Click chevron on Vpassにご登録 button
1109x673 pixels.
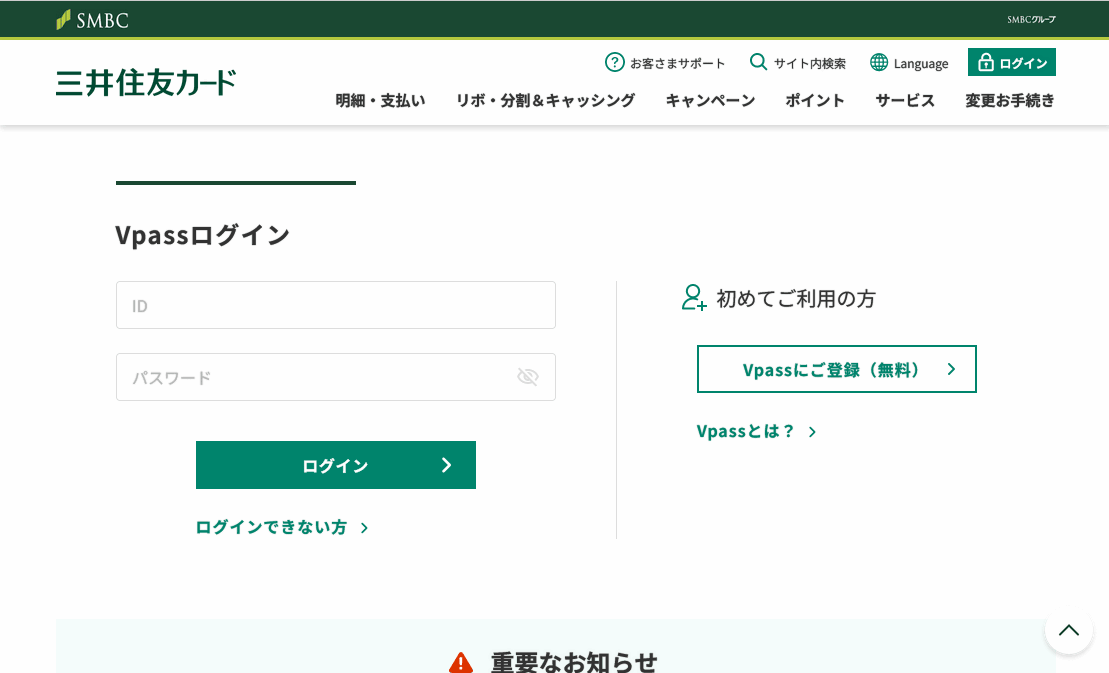[951, 369]
